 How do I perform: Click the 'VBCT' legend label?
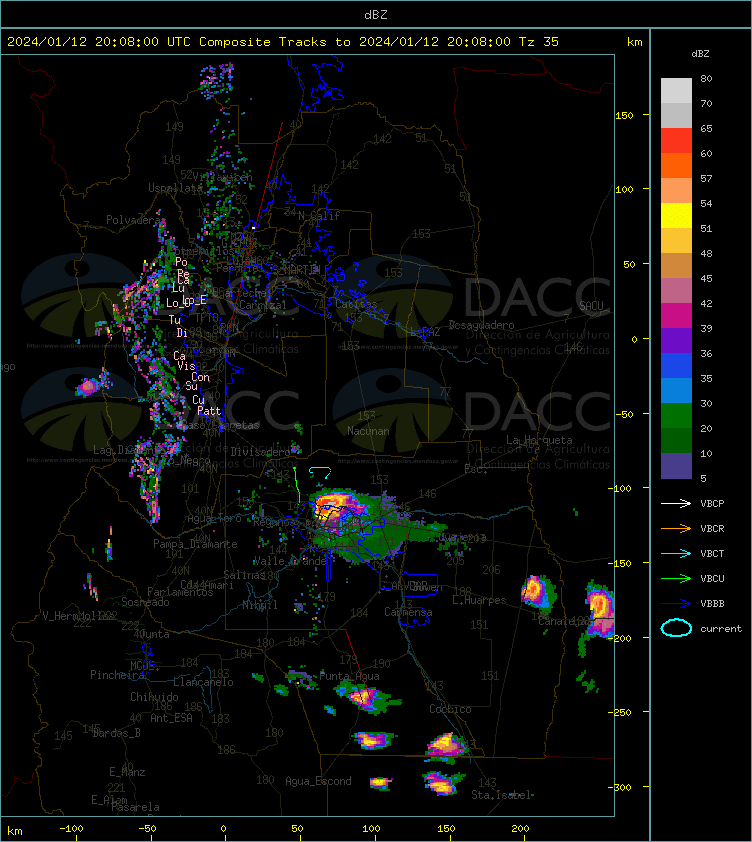coord(712,553)
